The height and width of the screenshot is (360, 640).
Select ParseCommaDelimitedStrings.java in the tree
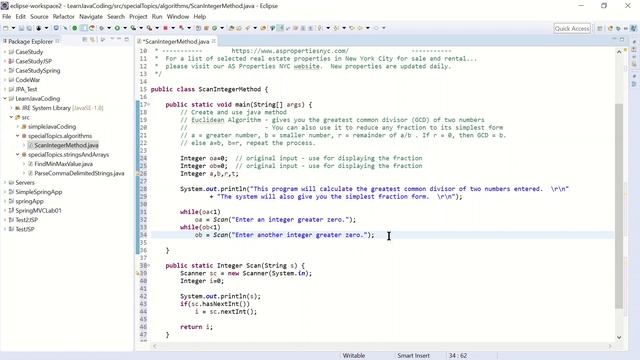click(x=79, y=173)
